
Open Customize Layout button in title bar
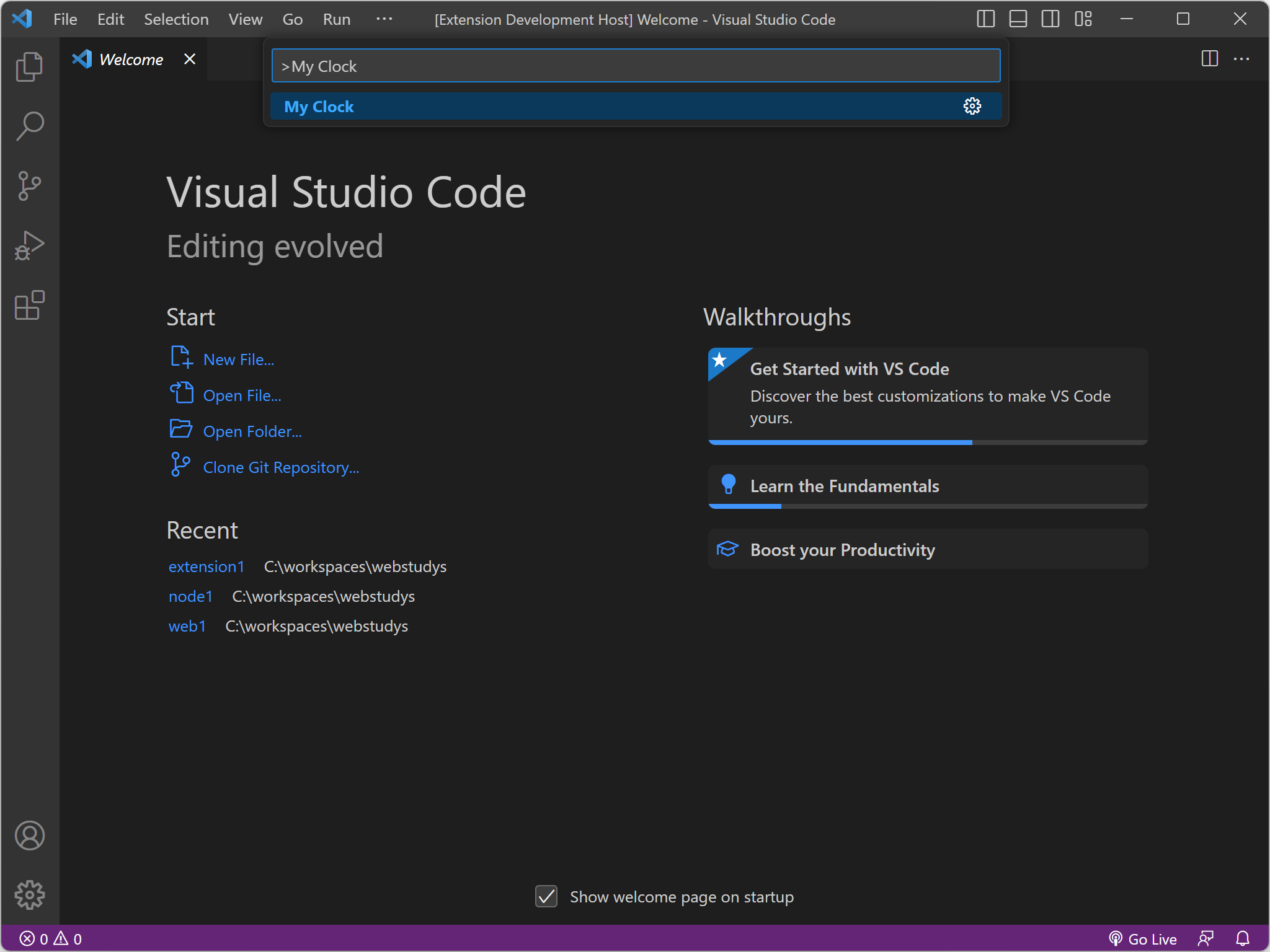point(1083,19)
